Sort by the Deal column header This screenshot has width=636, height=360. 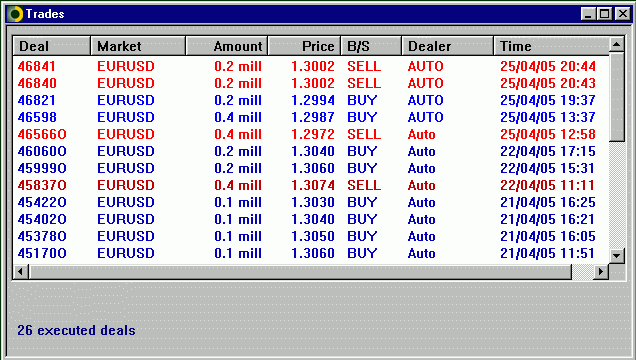point(52,46)
